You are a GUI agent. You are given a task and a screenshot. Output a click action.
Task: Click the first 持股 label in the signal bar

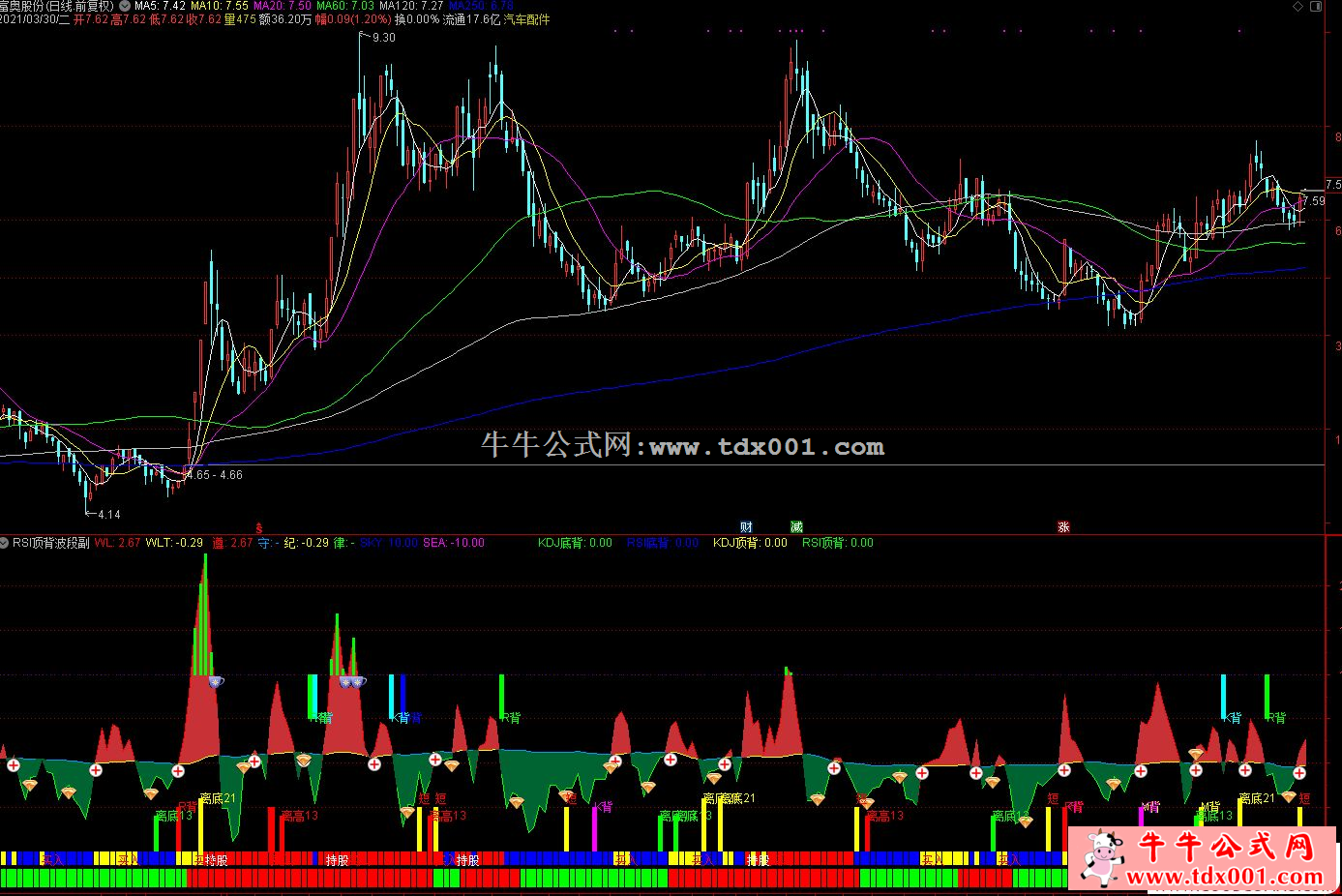[216, 859]
